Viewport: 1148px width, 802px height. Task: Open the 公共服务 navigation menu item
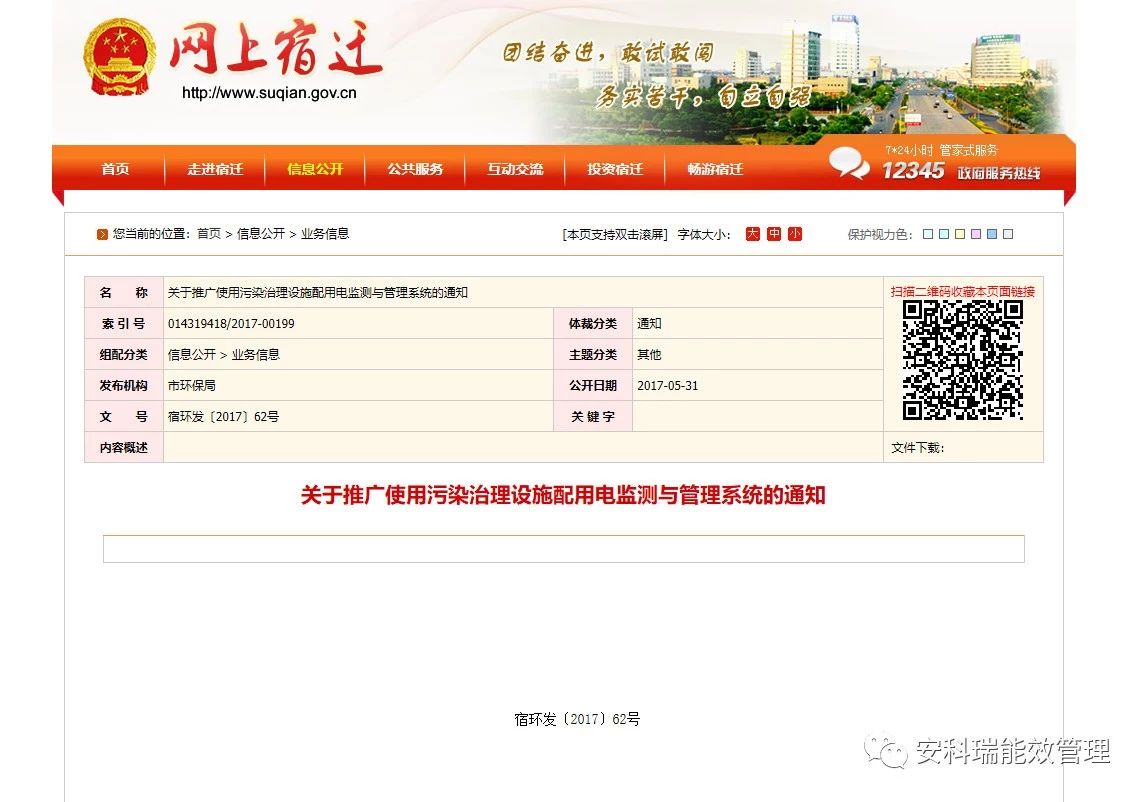[x=415, y=169]
